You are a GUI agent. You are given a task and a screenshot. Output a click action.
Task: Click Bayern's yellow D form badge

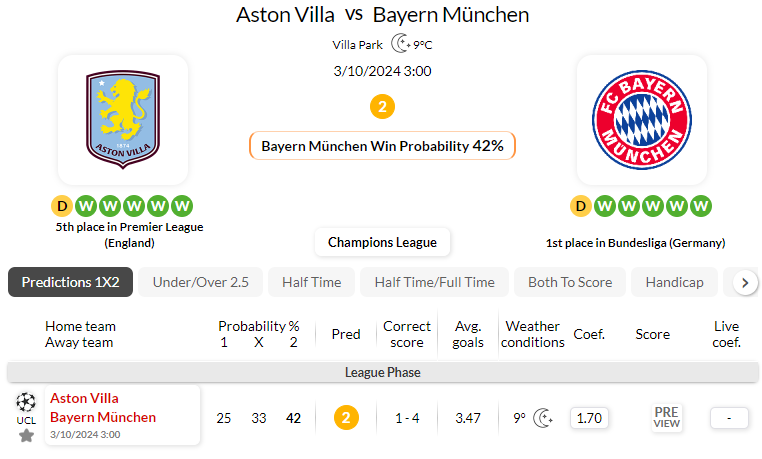[580, 206]
